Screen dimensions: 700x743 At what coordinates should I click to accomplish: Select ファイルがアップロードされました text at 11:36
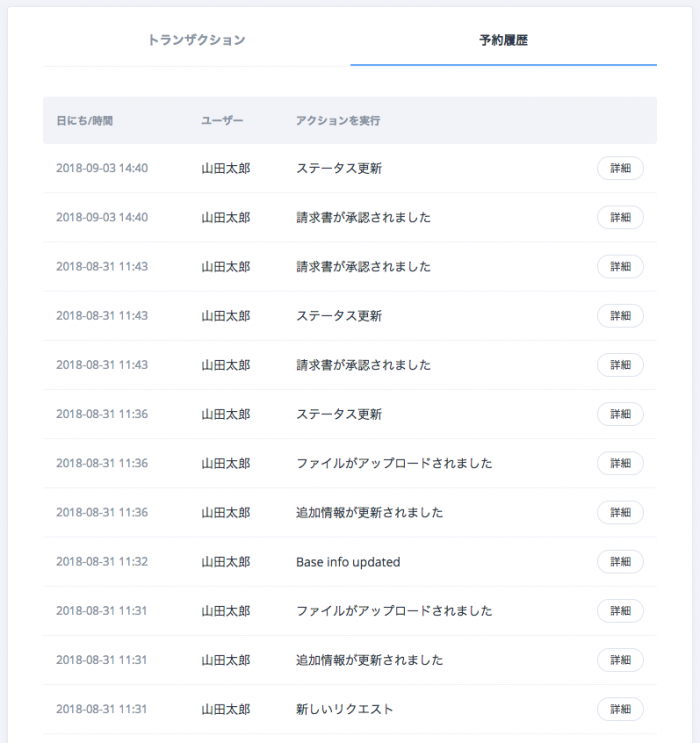tap(394, 463)
